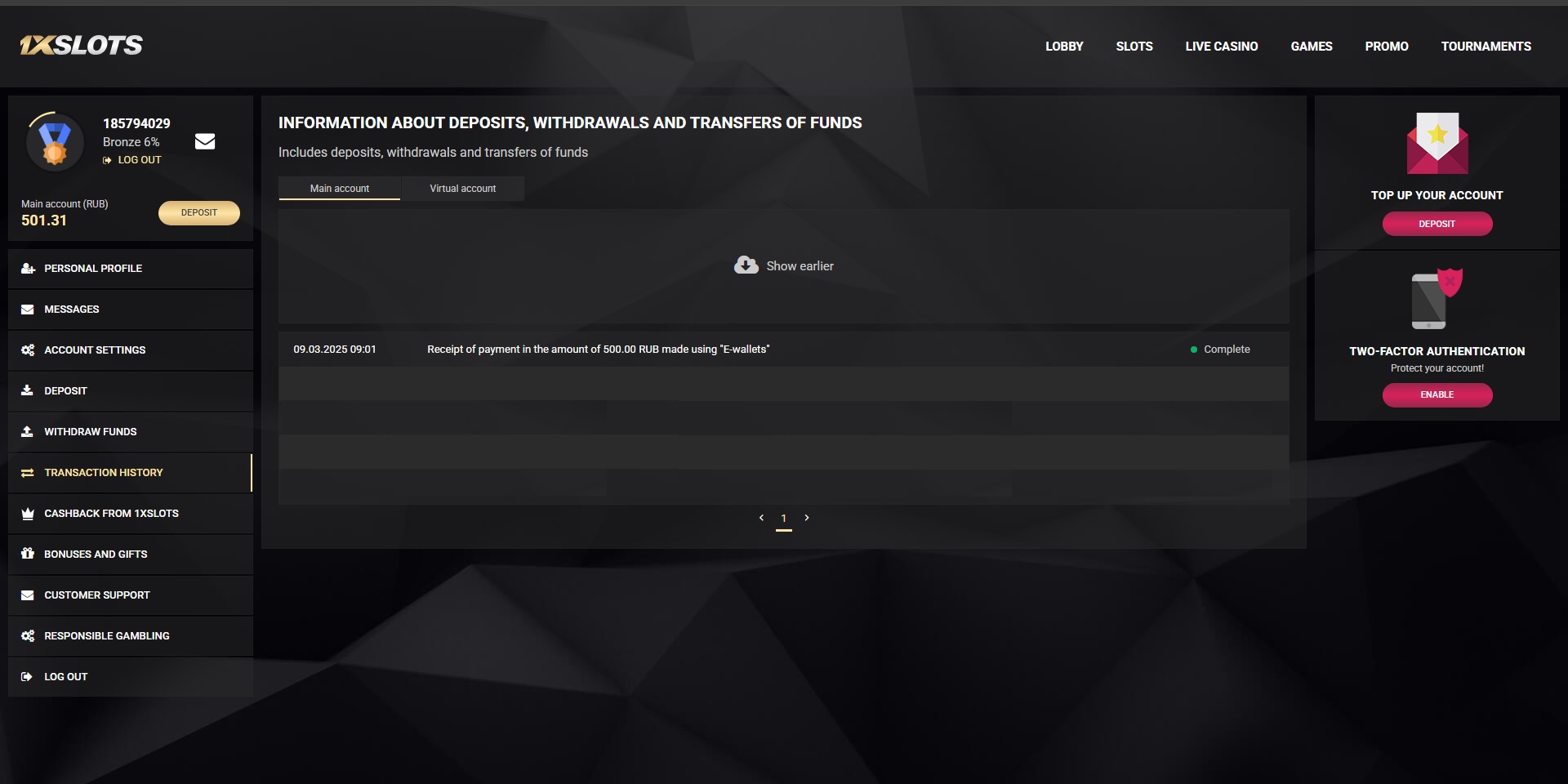Click the Two-Factor Authentication heading
1568x784 pixels.
pos(1437,351)
